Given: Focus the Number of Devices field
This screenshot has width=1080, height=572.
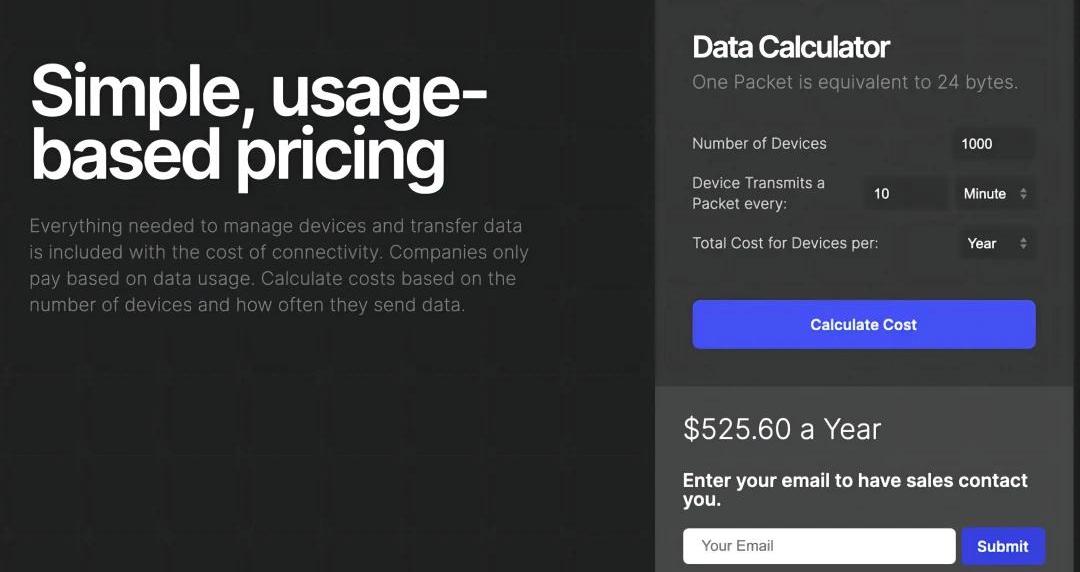Looking at the screenshot, I should [x=993, y=144].
